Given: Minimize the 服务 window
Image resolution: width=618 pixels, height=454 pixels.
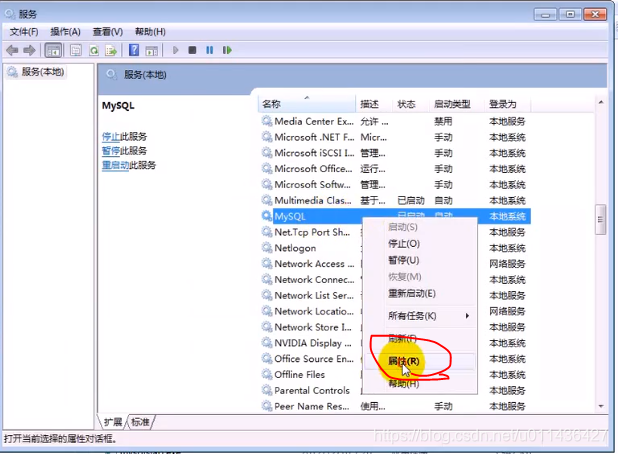Looking at the screenshot, I should point(545,15).
